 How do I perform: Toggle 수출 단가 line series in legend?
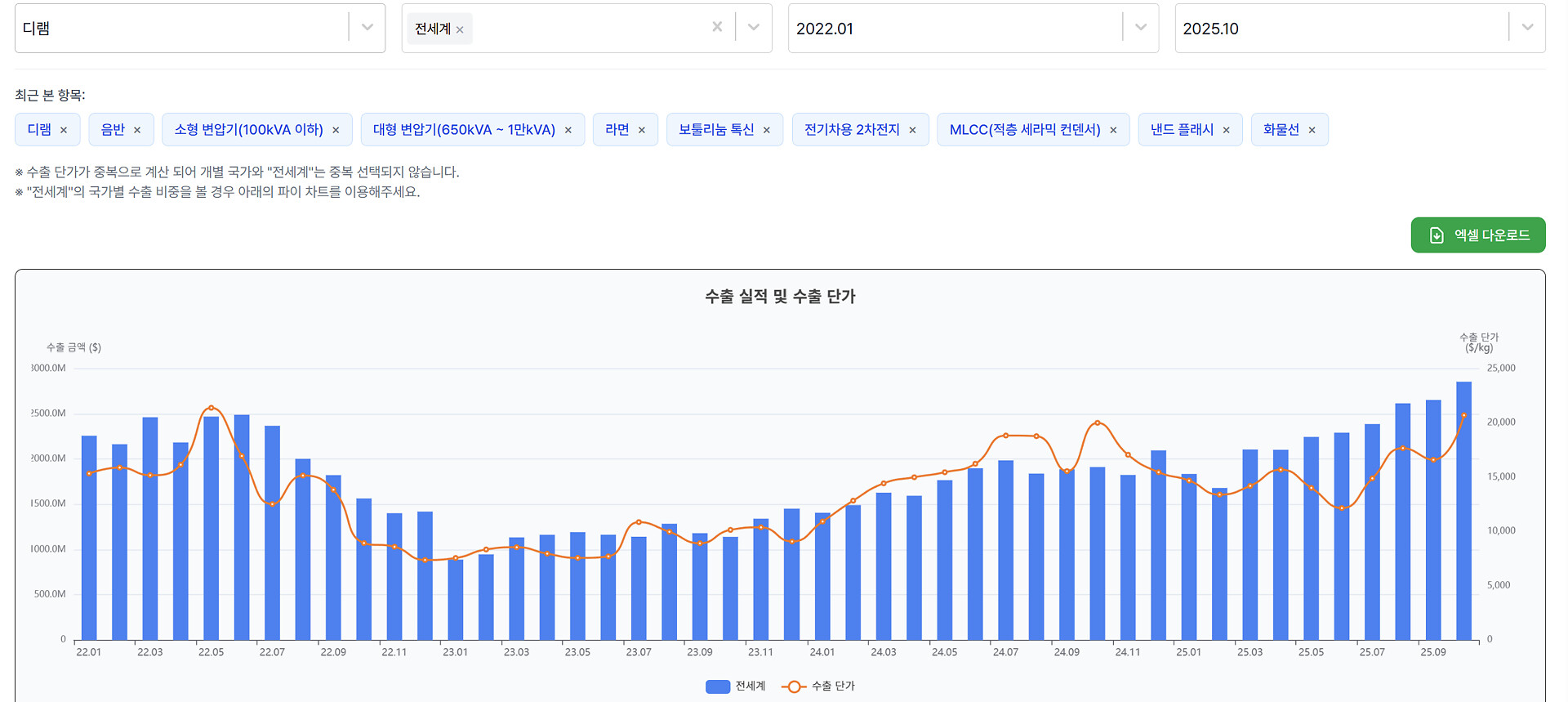coord(818,686)
